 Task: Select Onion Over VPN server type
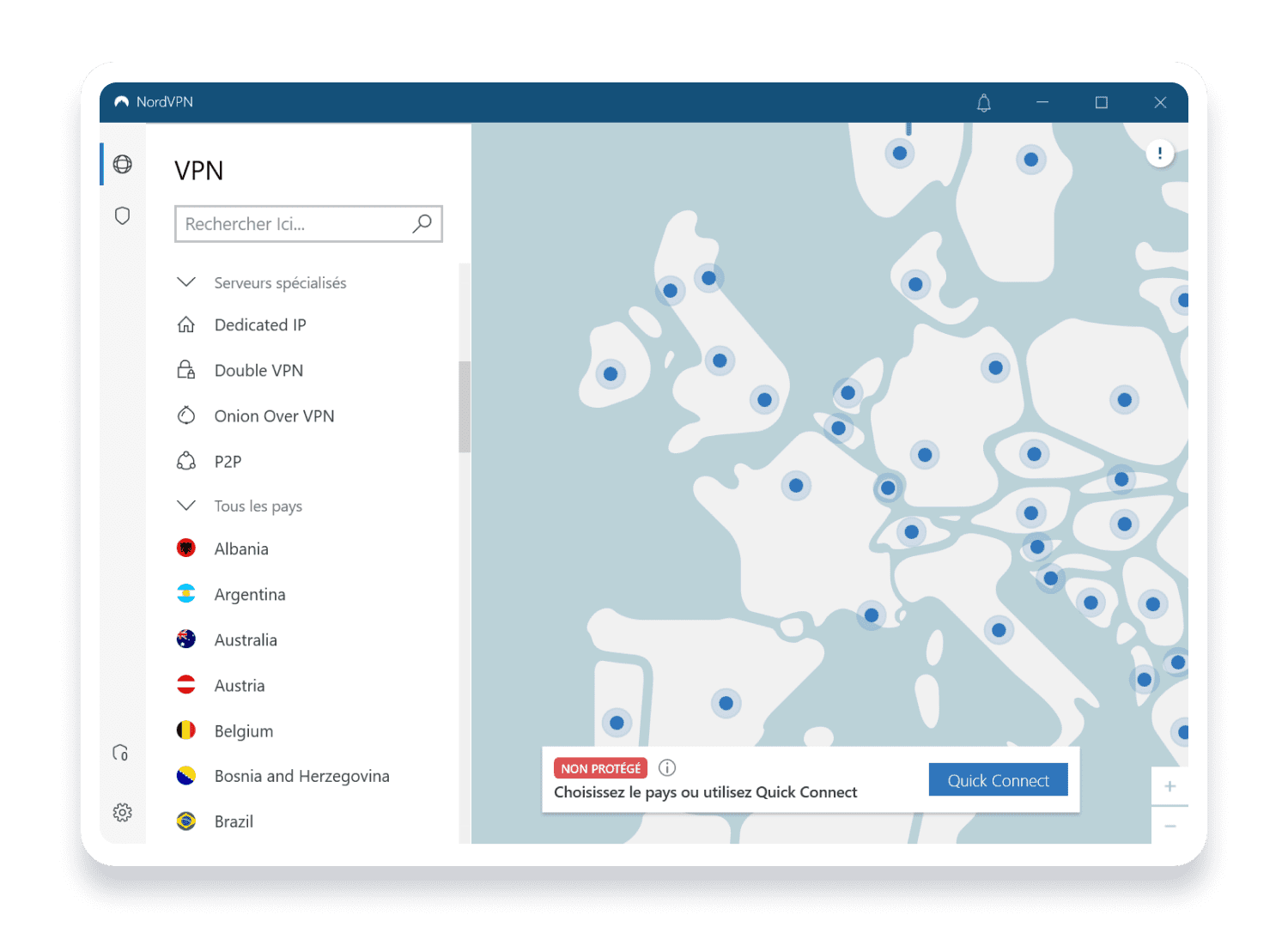pos(274,416)
